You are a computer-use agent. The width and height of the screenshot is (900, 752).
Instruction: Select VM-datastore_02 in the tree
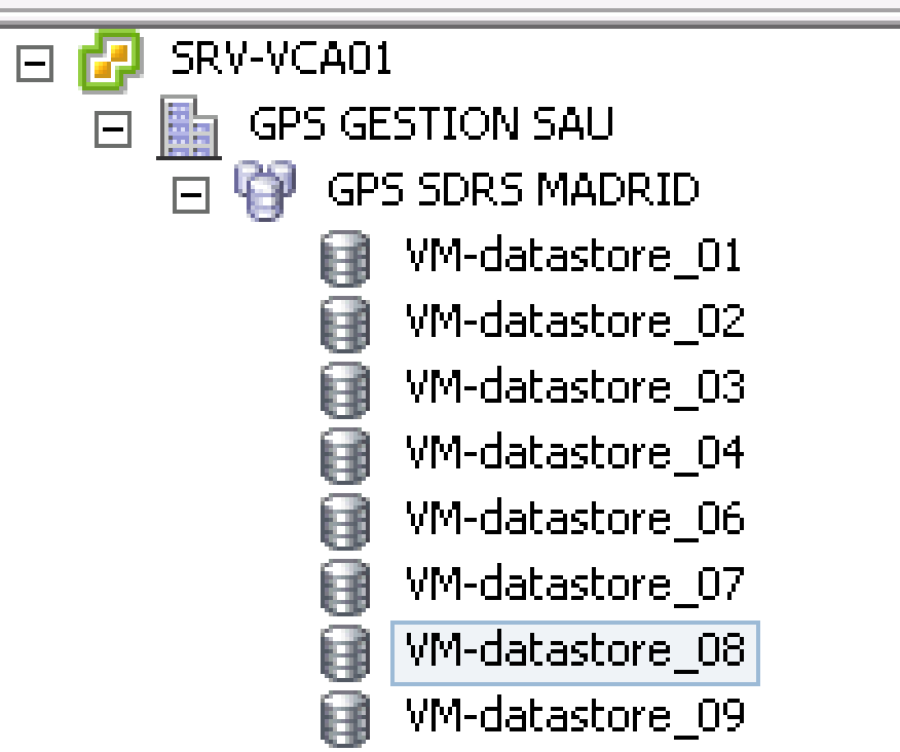click(574, 322)
